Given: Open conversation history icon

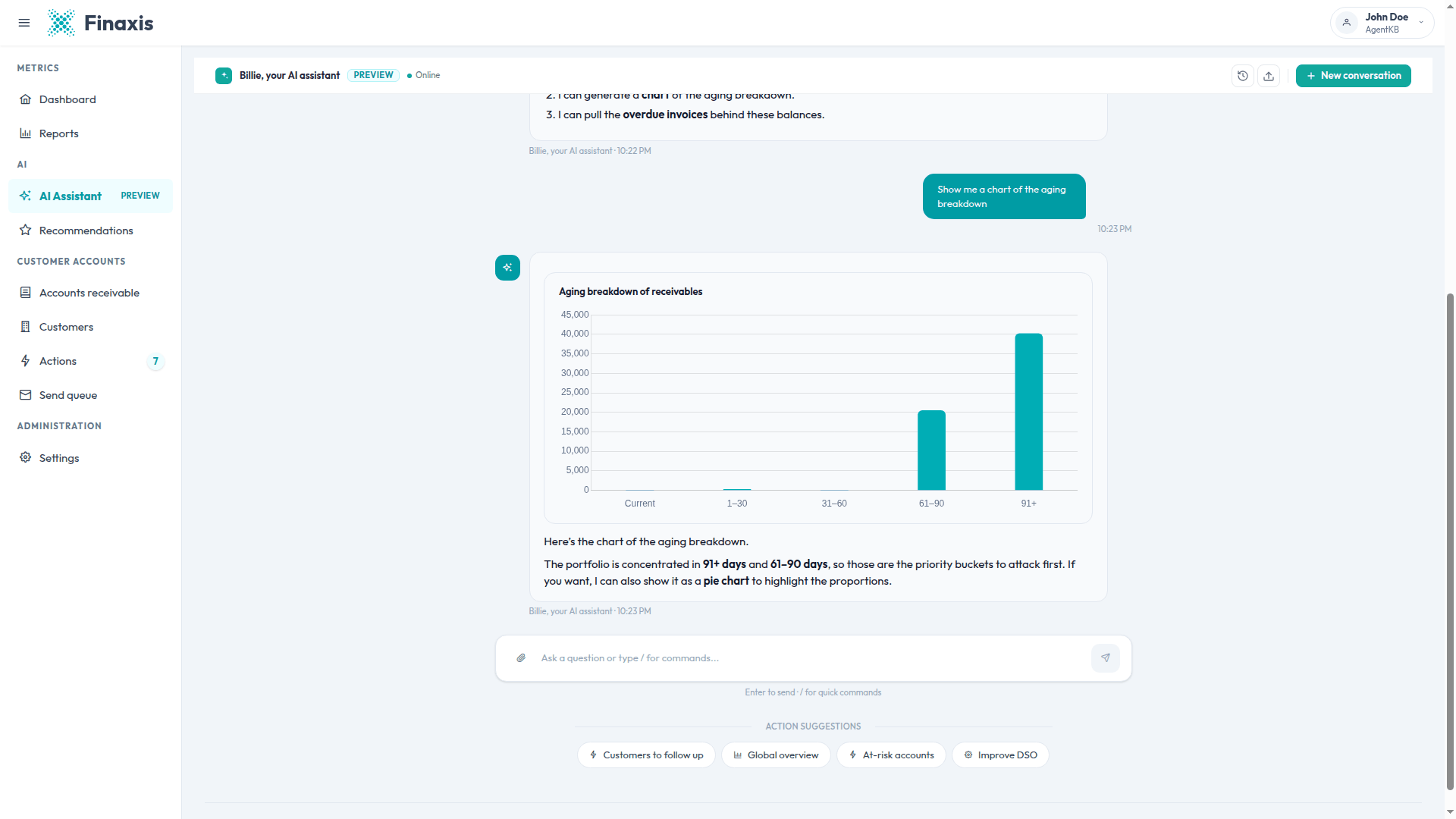Looking at the screenshot, I should (1243, 76).
